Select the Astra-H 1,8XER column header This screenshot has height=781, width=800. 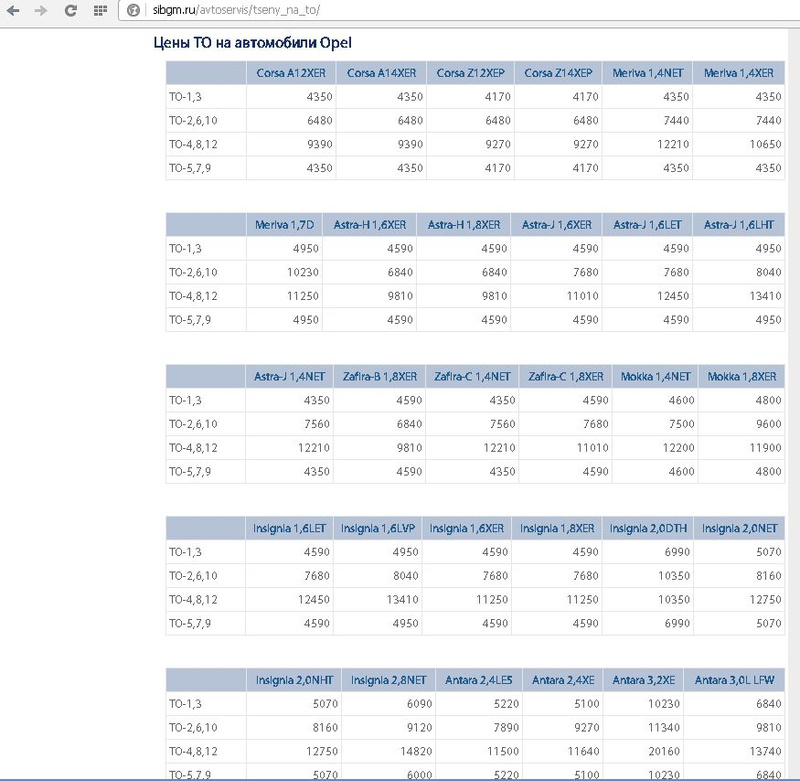click(x=464, y=225)
